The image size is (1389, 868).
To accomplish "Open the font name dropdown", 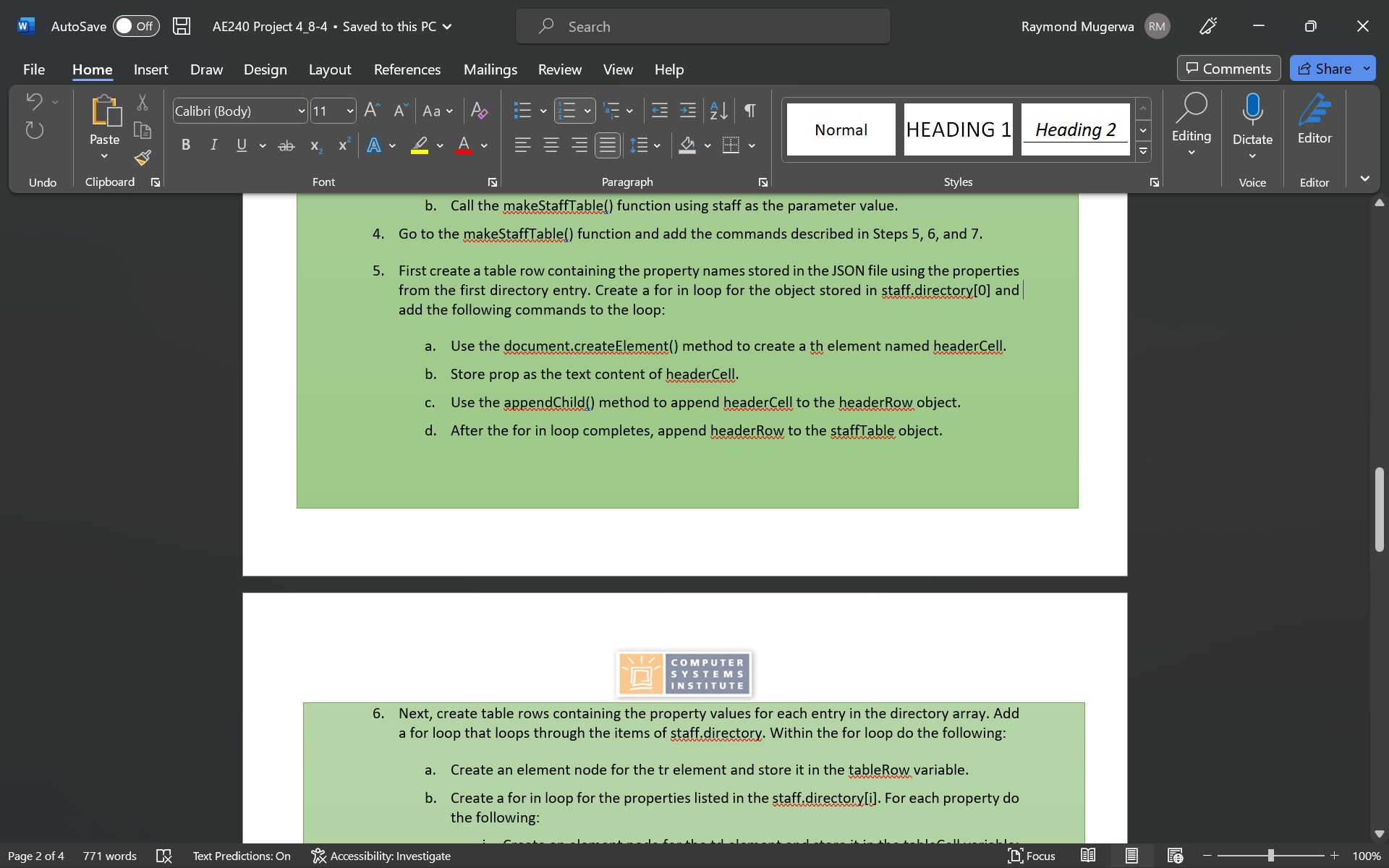I will 302,111.
